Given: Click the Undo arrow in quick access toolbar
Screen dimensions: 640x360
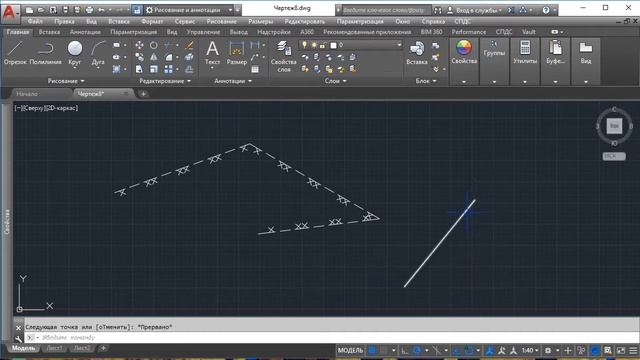Looking at the screenshot, I should coord(101,10).
